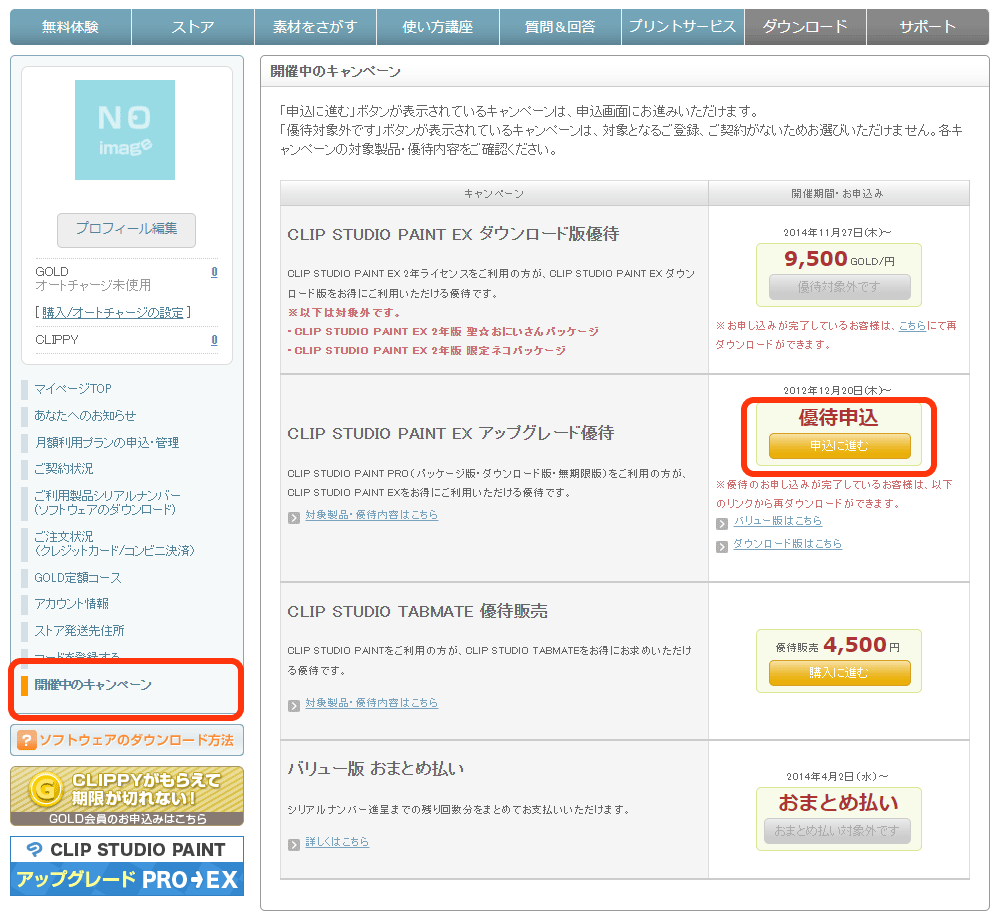
Task: Open ご注文状況 sidebar item
Action: (x=114, y=543)
